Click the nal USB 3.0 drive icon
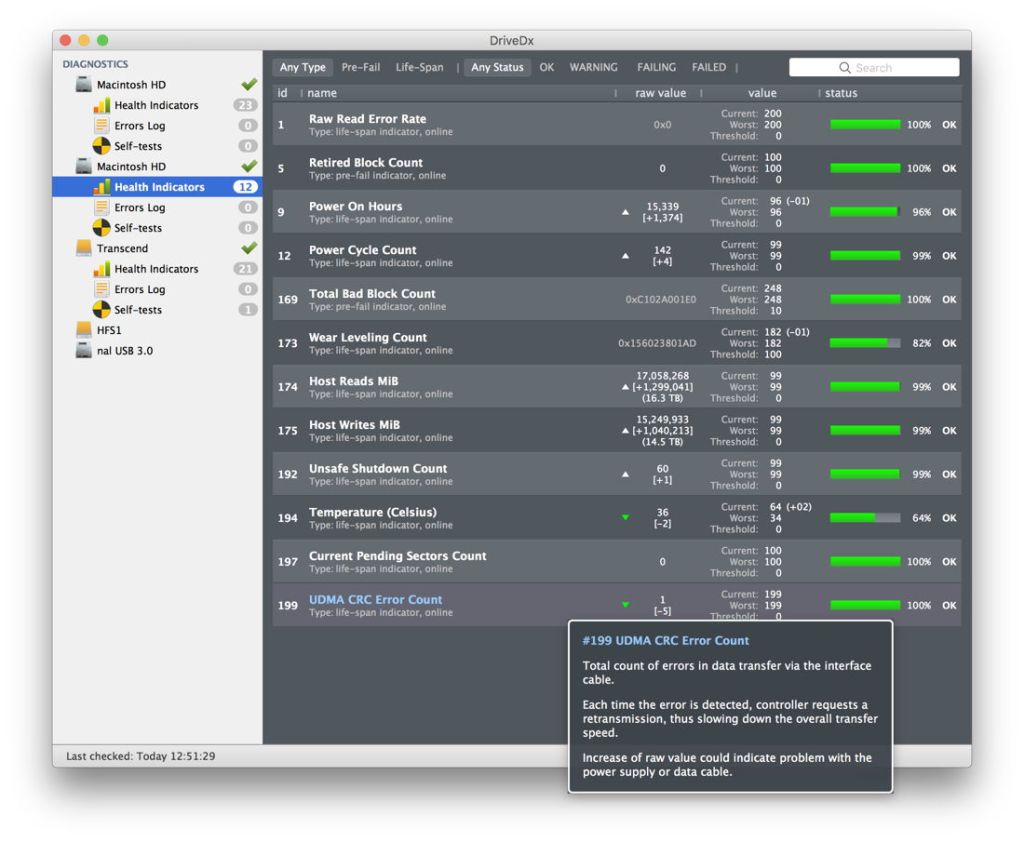Viewport: 1024px width, 842px height. pos(84,351)
